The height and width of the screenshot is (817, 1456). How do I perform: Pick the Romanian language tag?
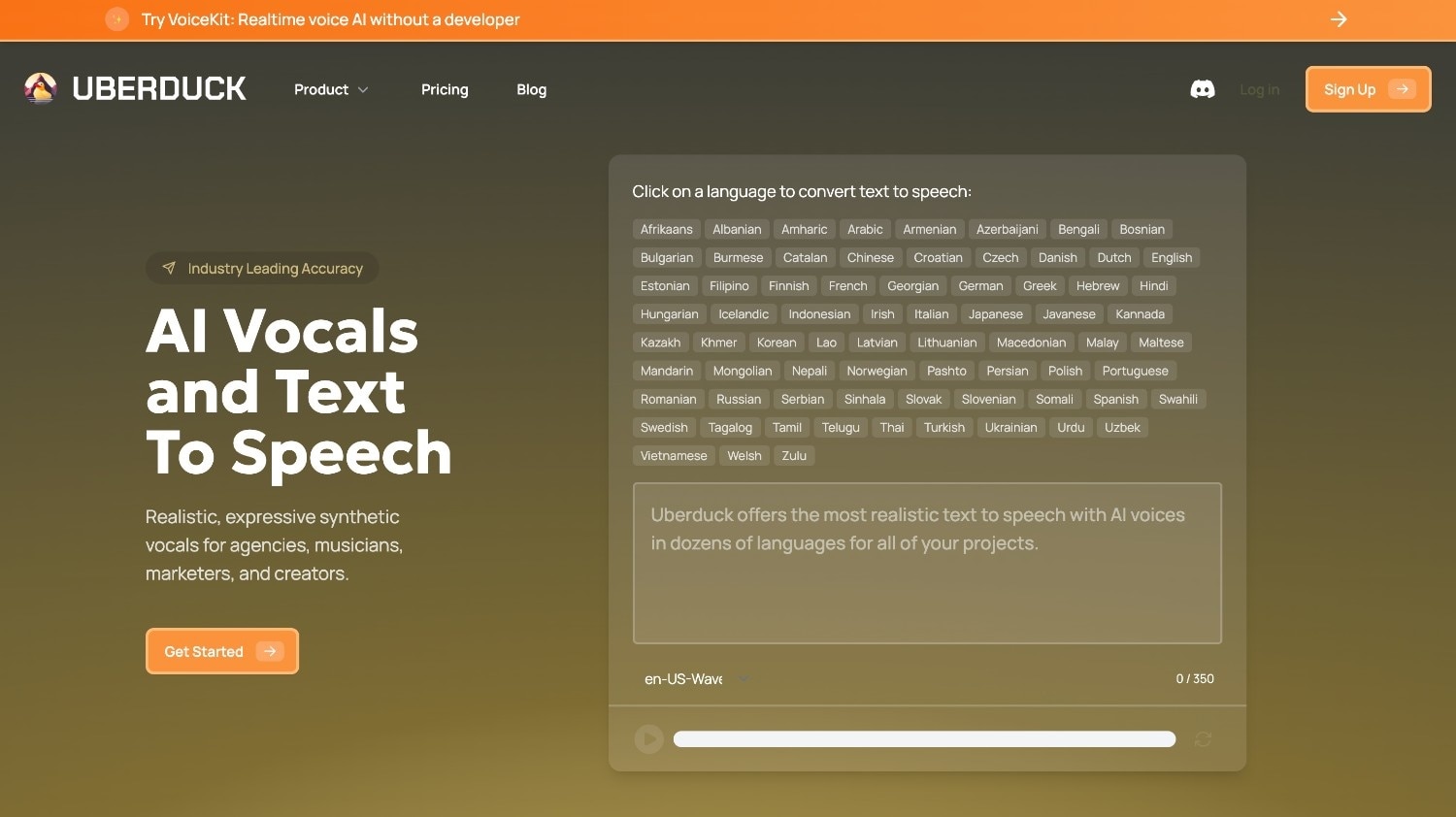(669, 399)
